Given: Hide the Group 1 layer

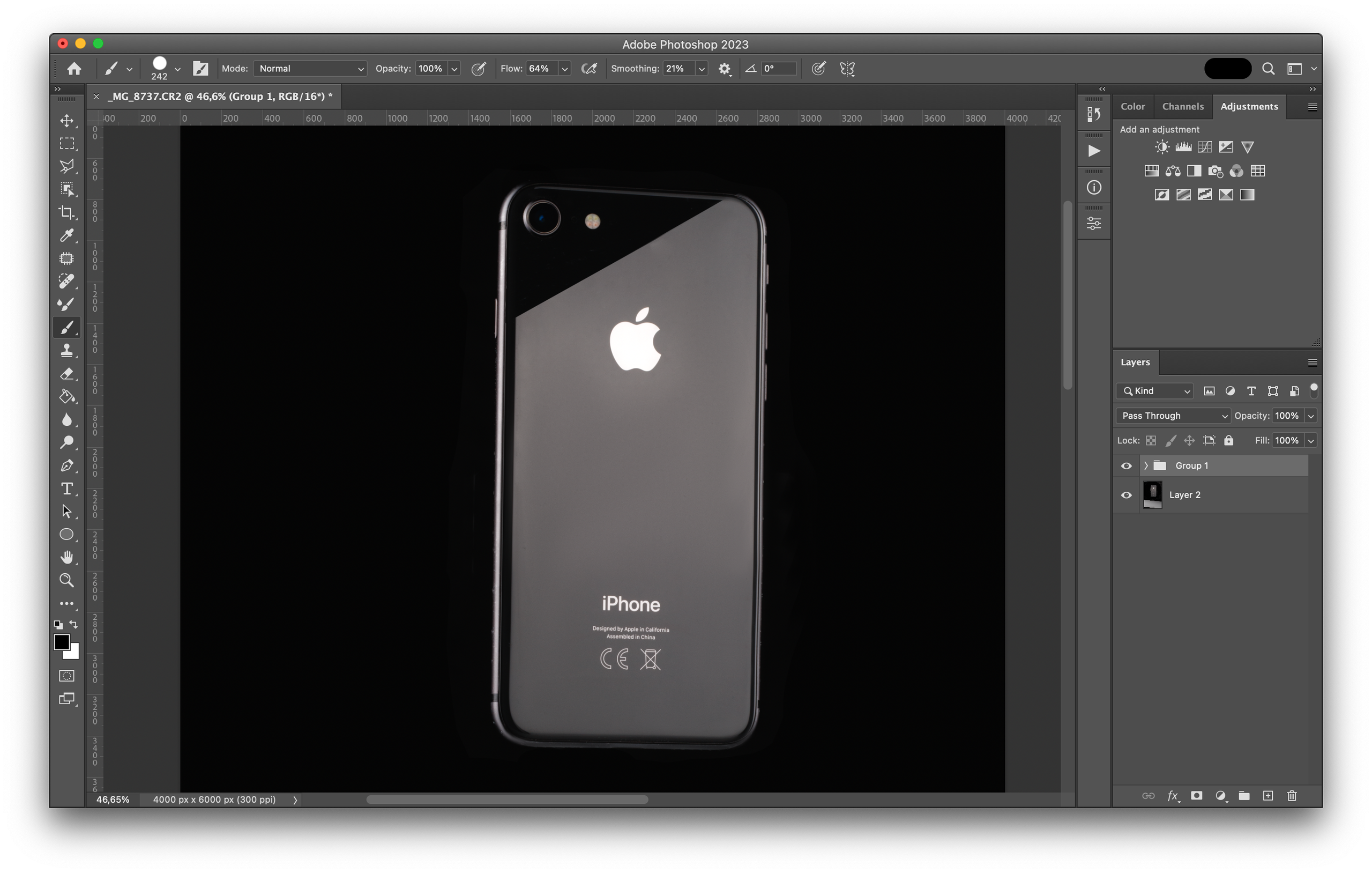Looking at the screenshot, I should (1126, 466).
